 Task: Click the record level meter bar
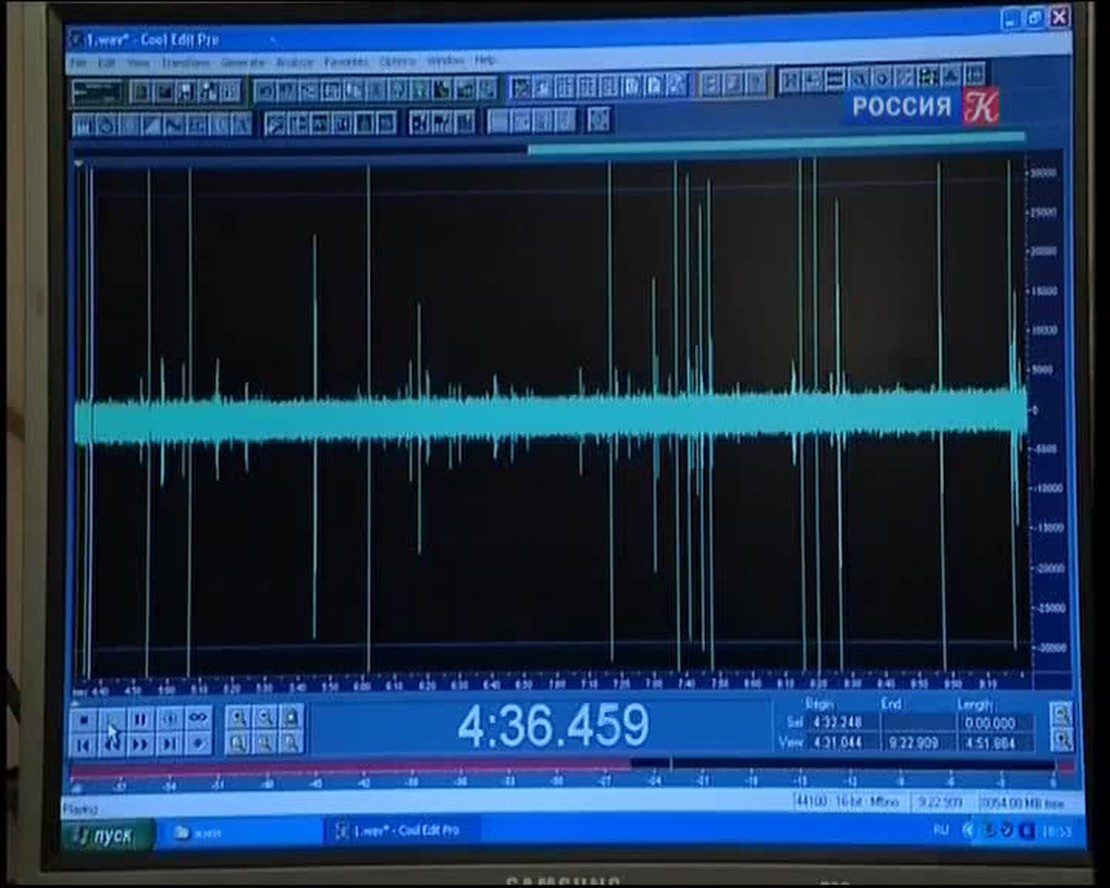point(560,767)
